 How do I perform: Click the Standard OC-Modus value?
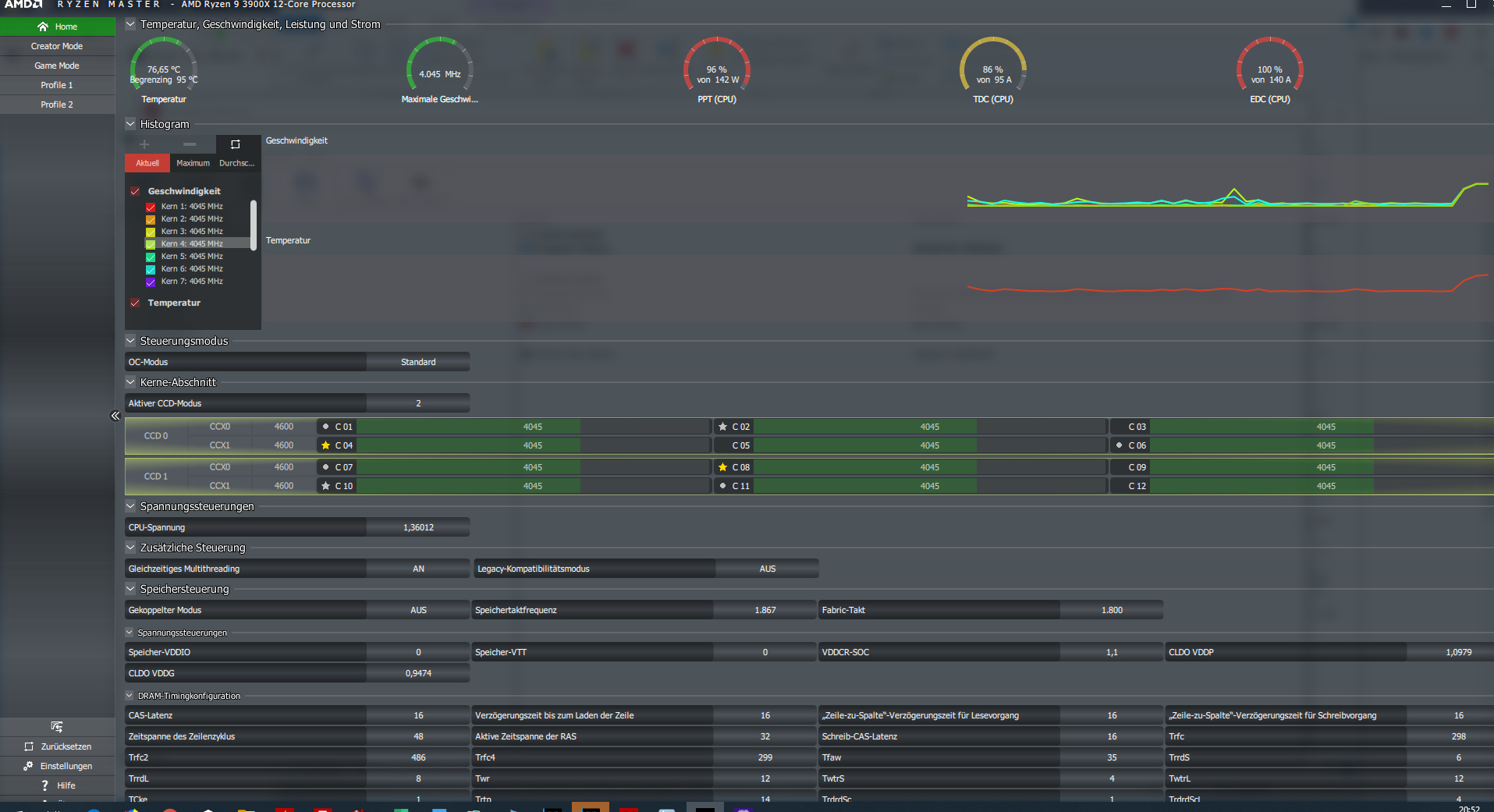(418, 362)
